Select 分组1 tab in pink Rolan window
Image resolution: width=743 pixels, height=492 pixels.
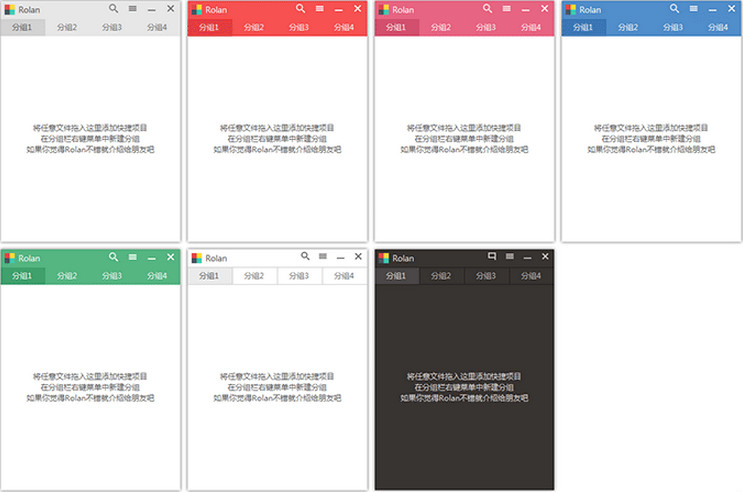click(x=397, y=27)
